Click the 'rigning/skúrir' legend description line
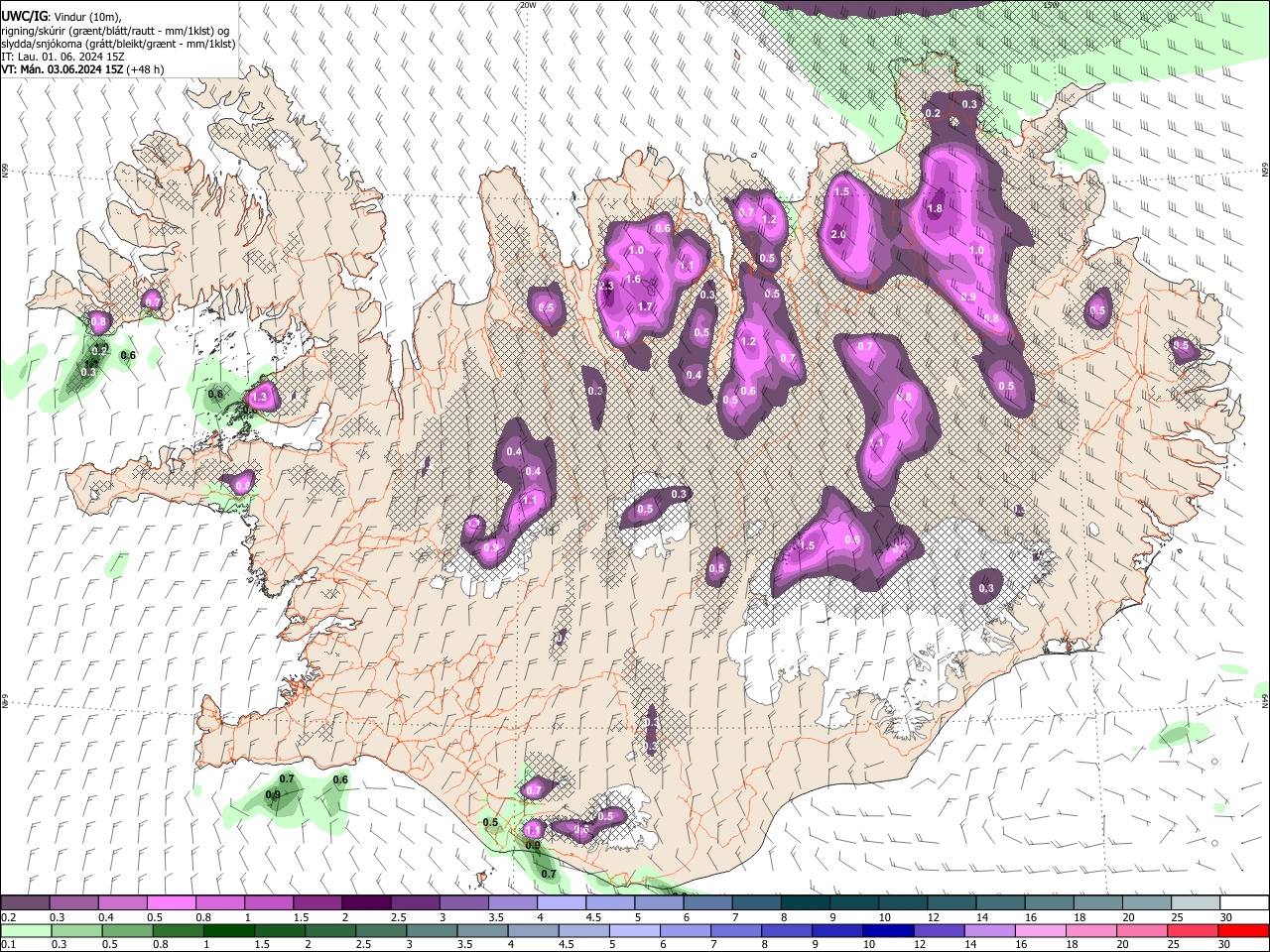The width and height of the screenshot is (1270, 952). coord(115,30)
